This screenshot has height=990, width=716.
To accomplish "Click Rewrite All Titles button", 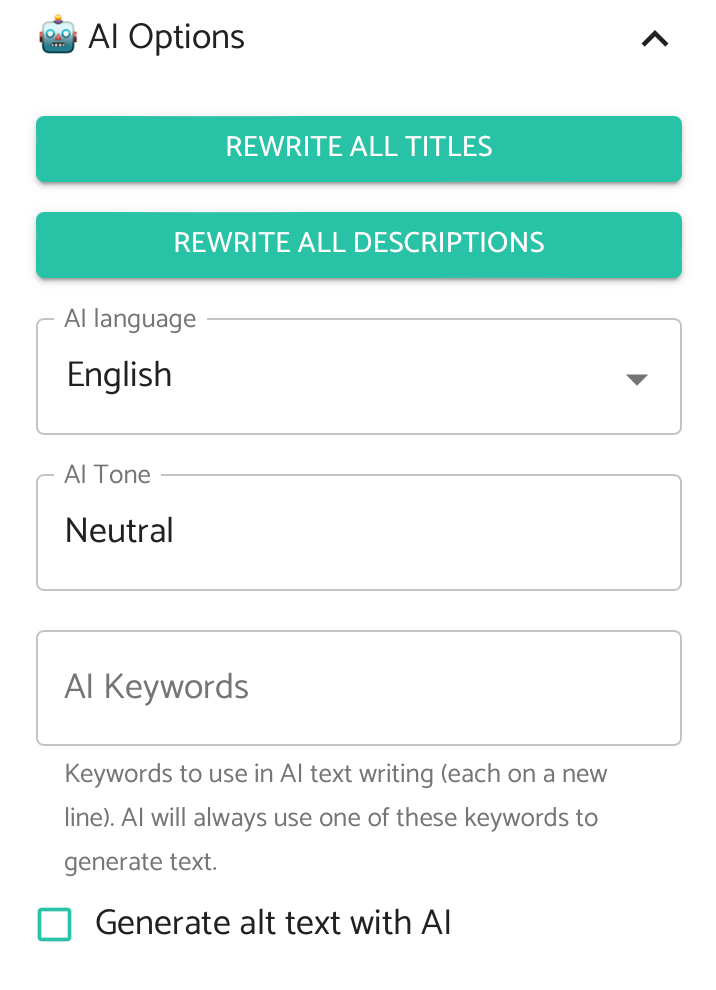I will [359, 148].
